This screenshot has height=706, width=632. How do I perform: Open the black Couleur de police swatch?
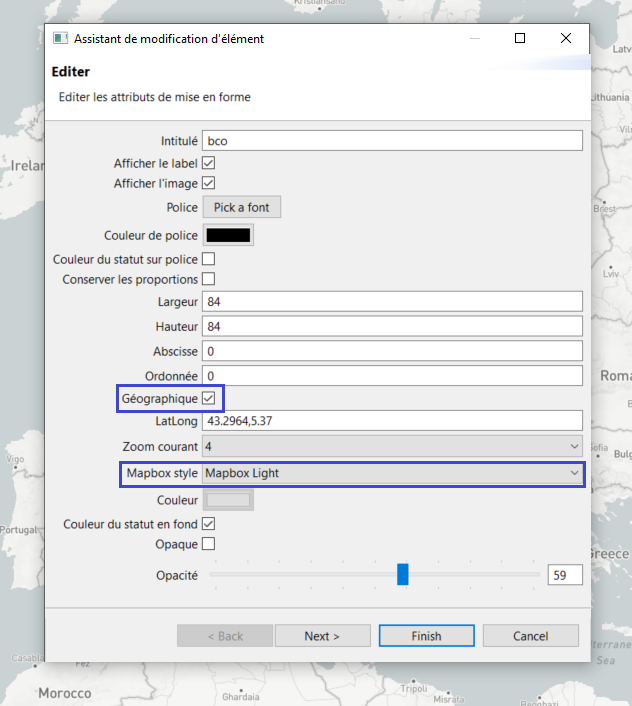pyautogui.click(x=228, y=236)
